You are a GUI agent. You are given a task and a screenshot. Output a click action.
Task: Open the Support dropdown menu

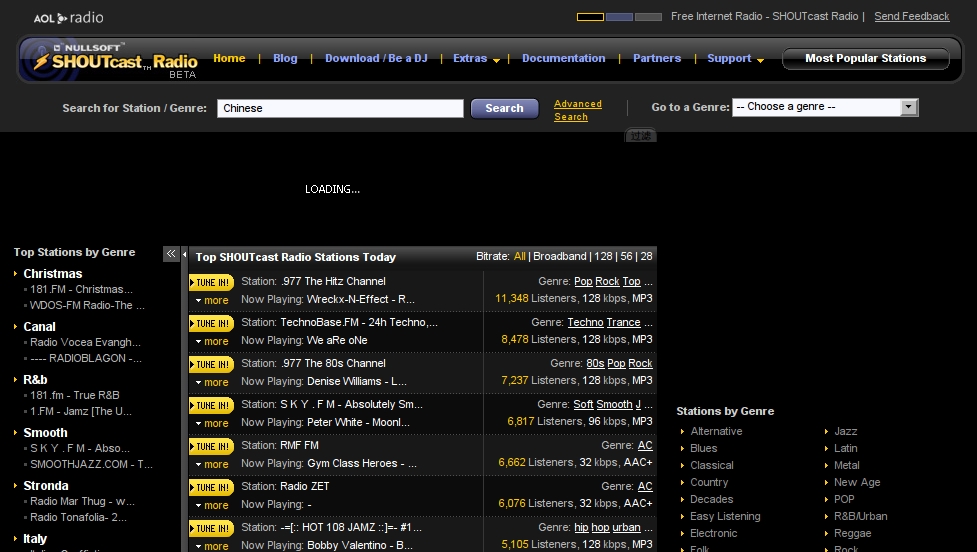(735, 59)
